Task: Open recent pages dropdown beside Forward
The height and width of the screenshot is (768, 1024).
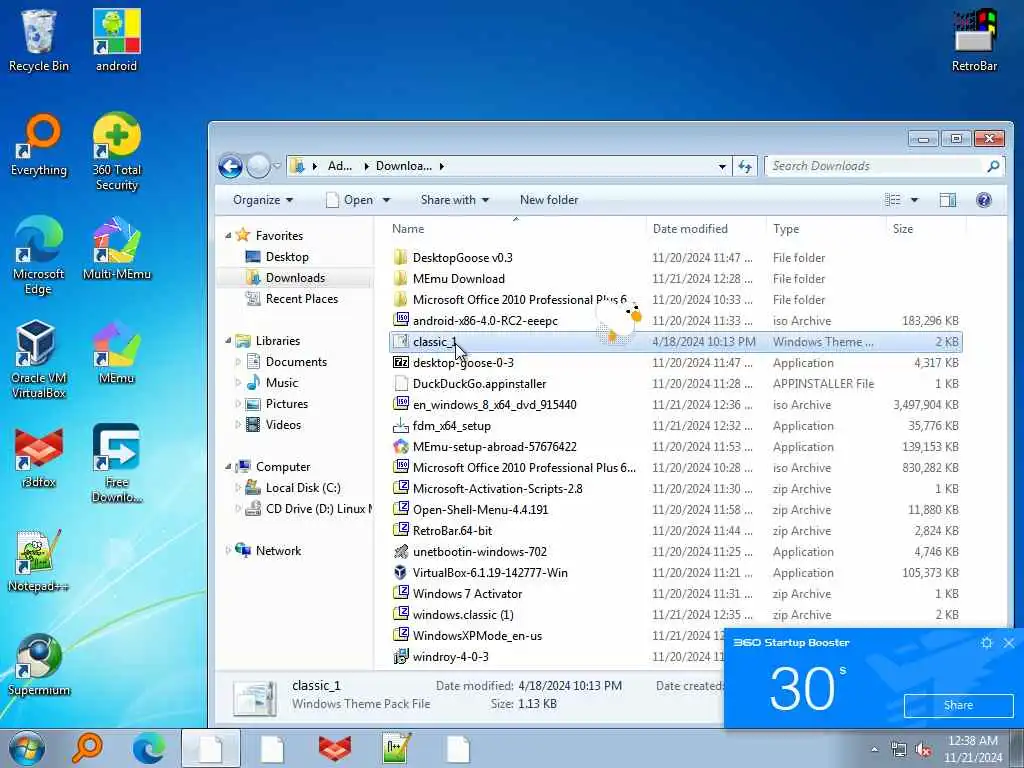Action: click(277, 167)
